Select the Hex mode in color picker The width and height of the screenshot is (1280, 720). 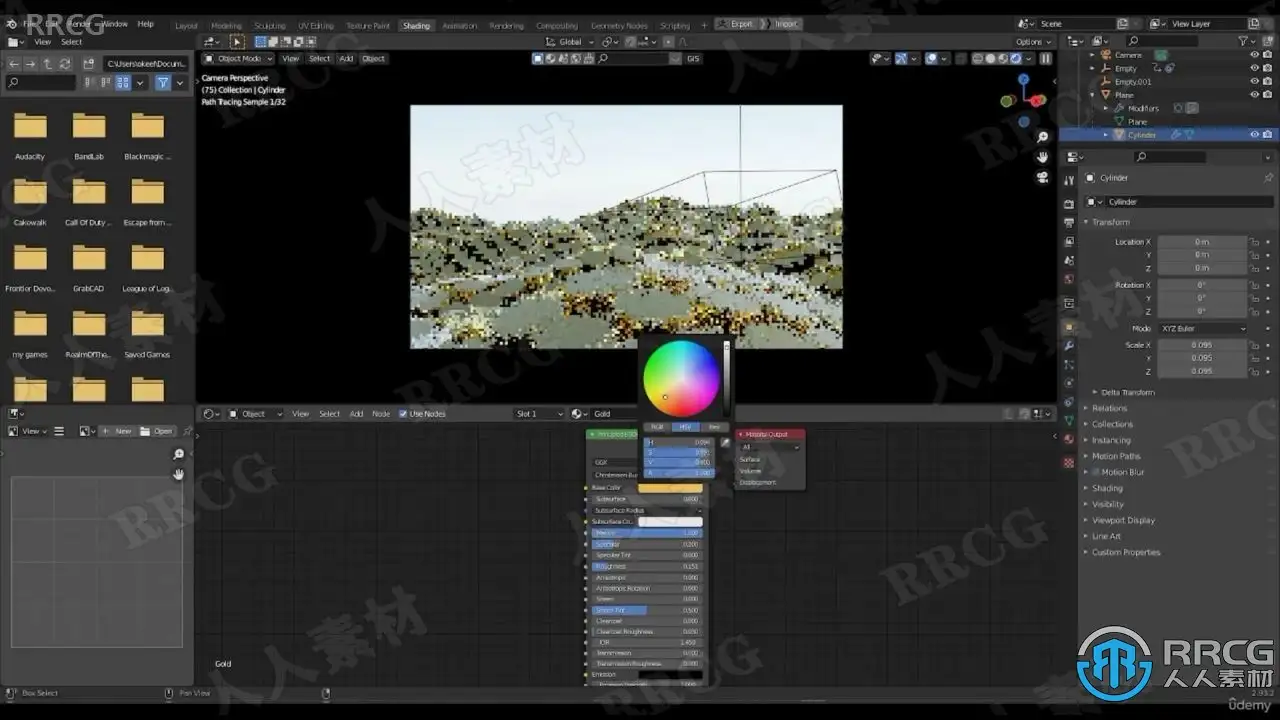coord(714,427)
